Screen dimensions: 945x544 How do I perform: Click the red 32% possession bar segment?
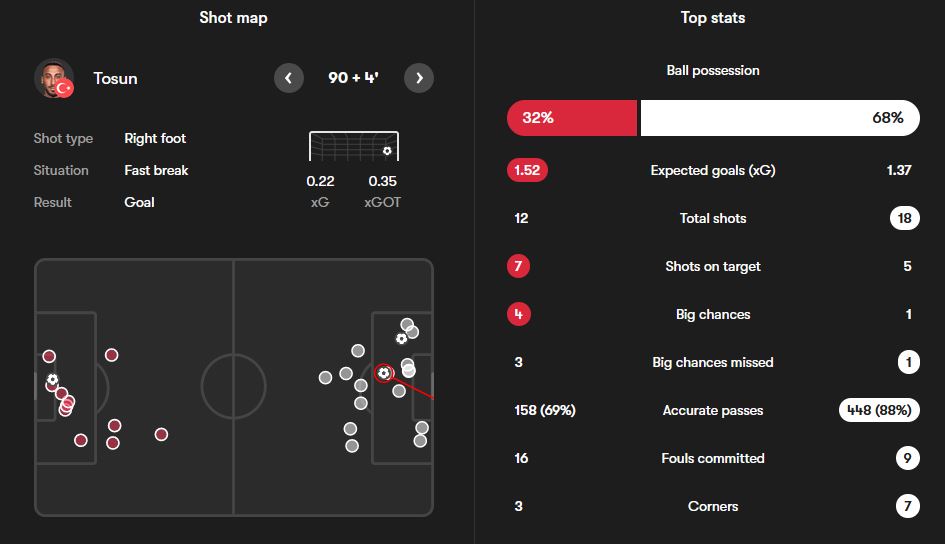(x=572, y=117)
